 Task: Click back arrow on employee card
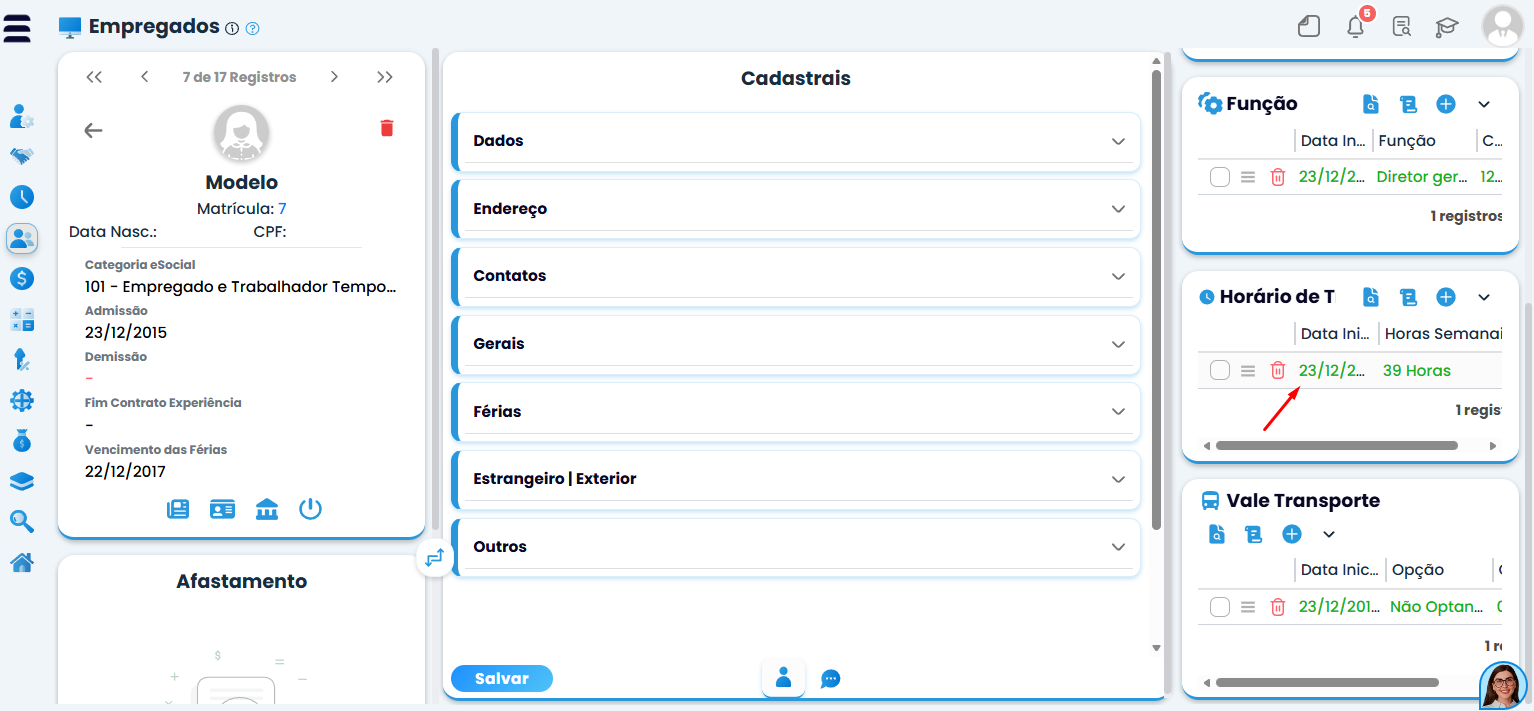coord(93,130)
